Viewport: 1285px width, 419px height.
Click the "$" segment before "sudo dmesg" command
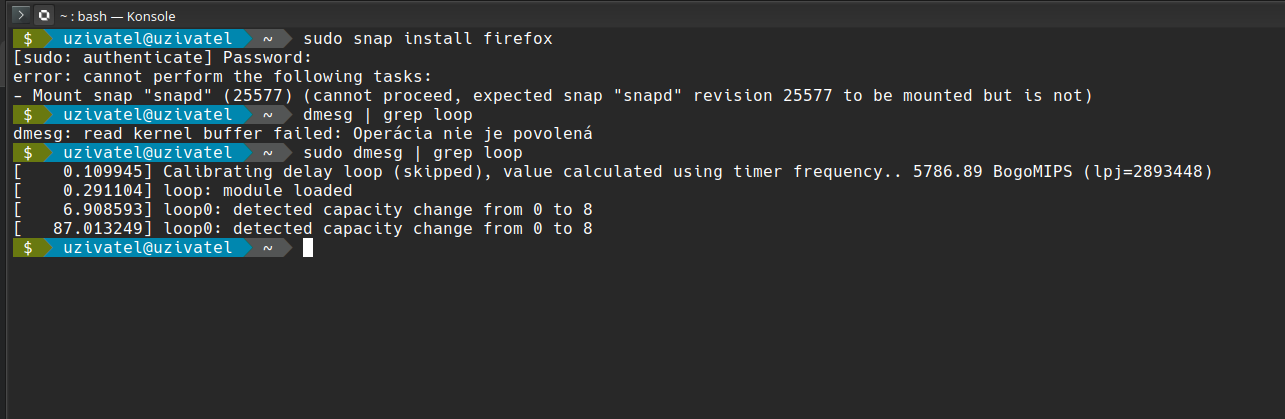28,153
